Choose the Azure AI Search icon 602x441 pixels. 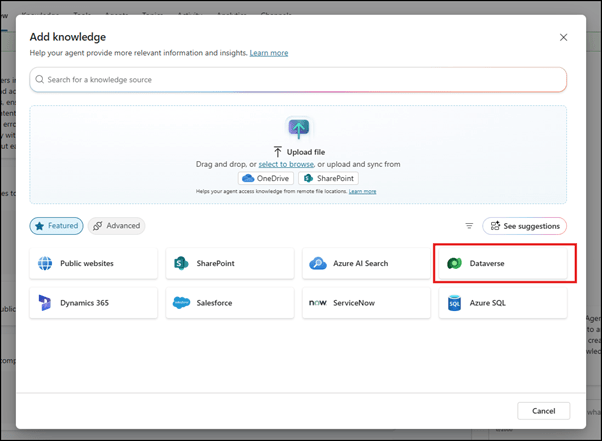point(318,263)
